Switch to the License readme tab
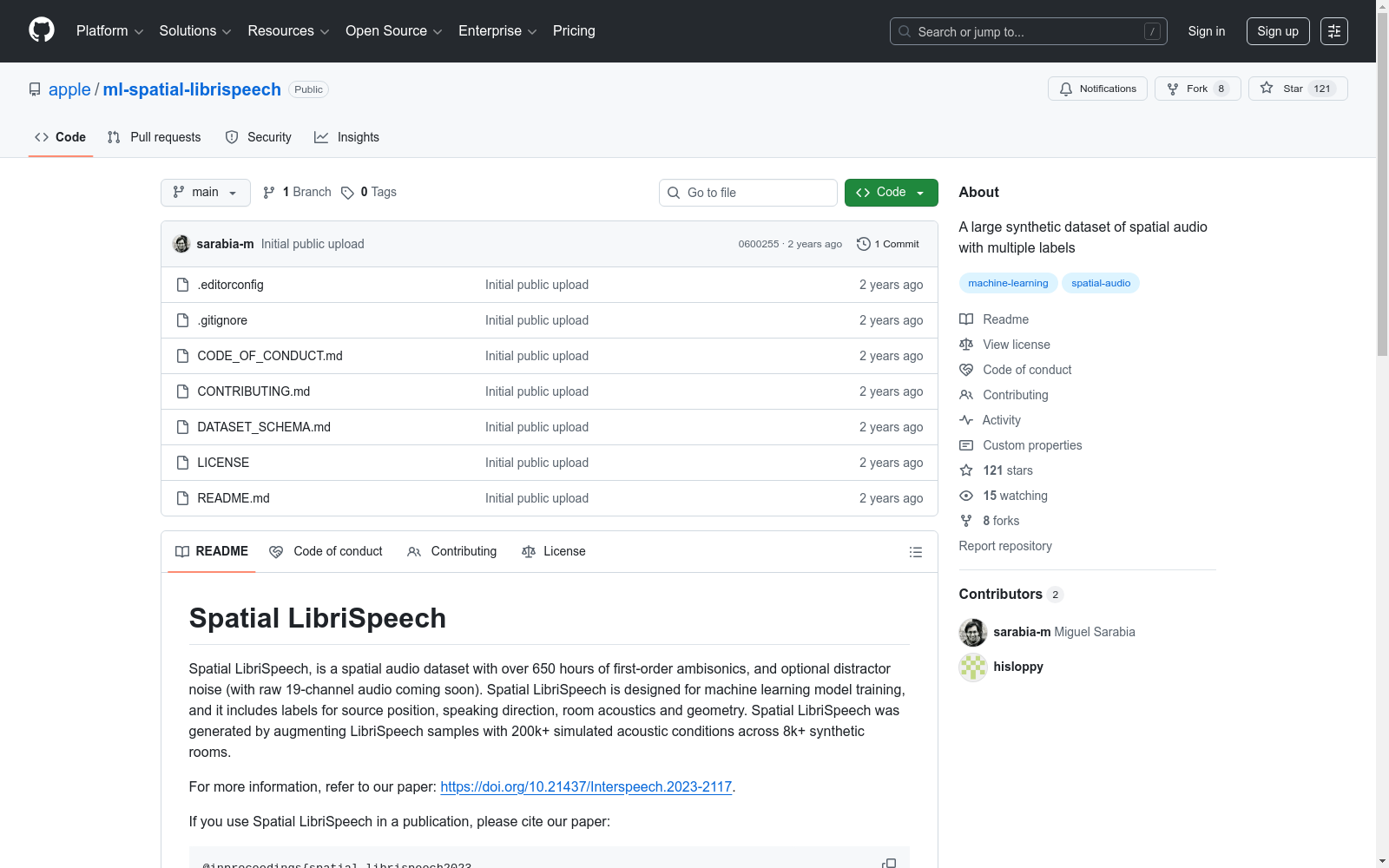The image size is (1389, 868). coord(554,551)
